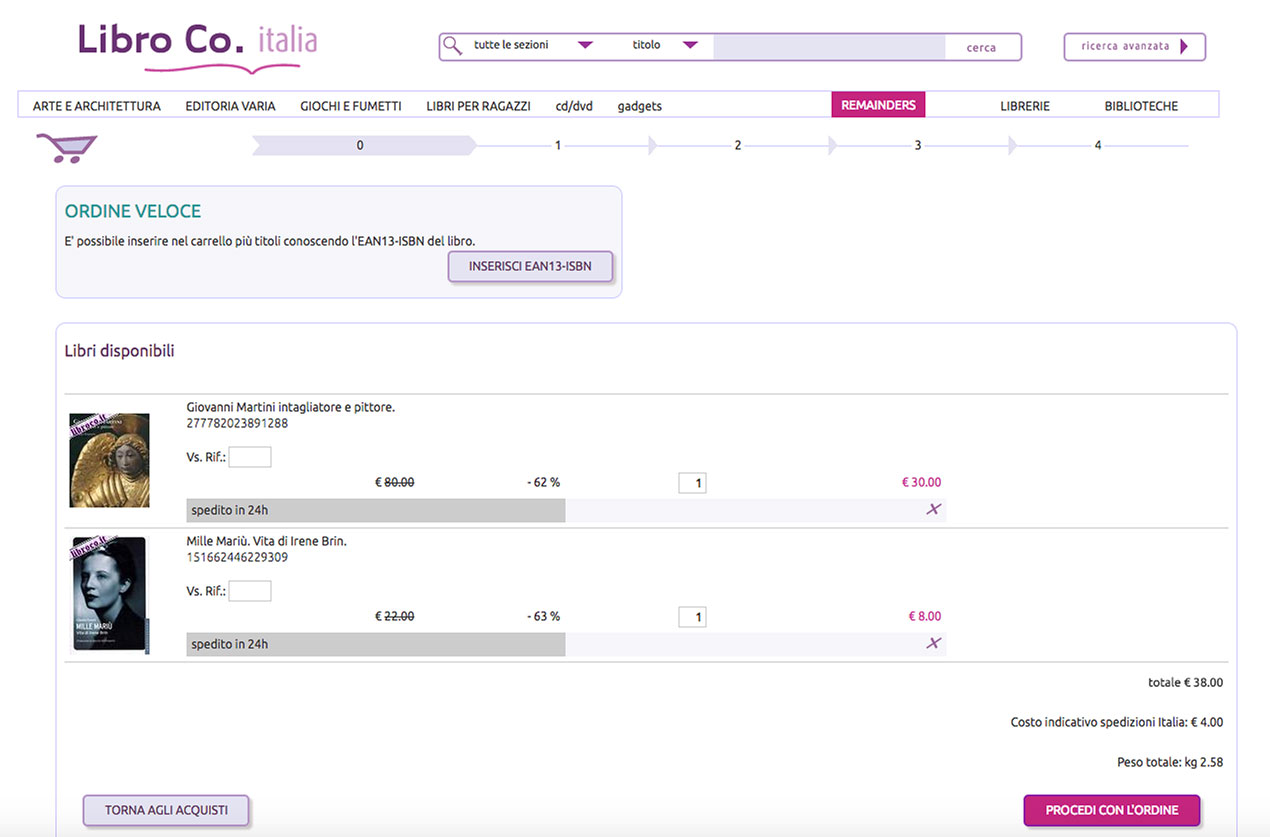
Task: Click the shopping cart icon
Action: click(x=66, y=148)
